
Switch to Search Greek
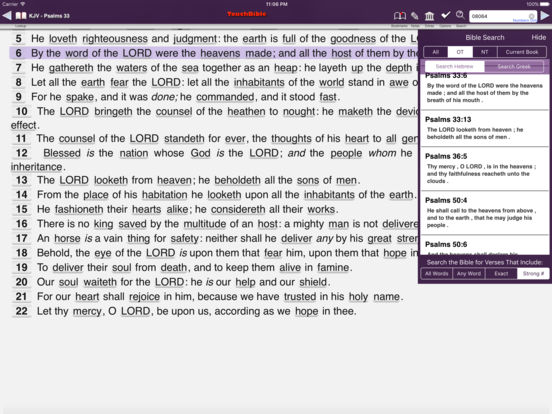(x=514, y=67)
